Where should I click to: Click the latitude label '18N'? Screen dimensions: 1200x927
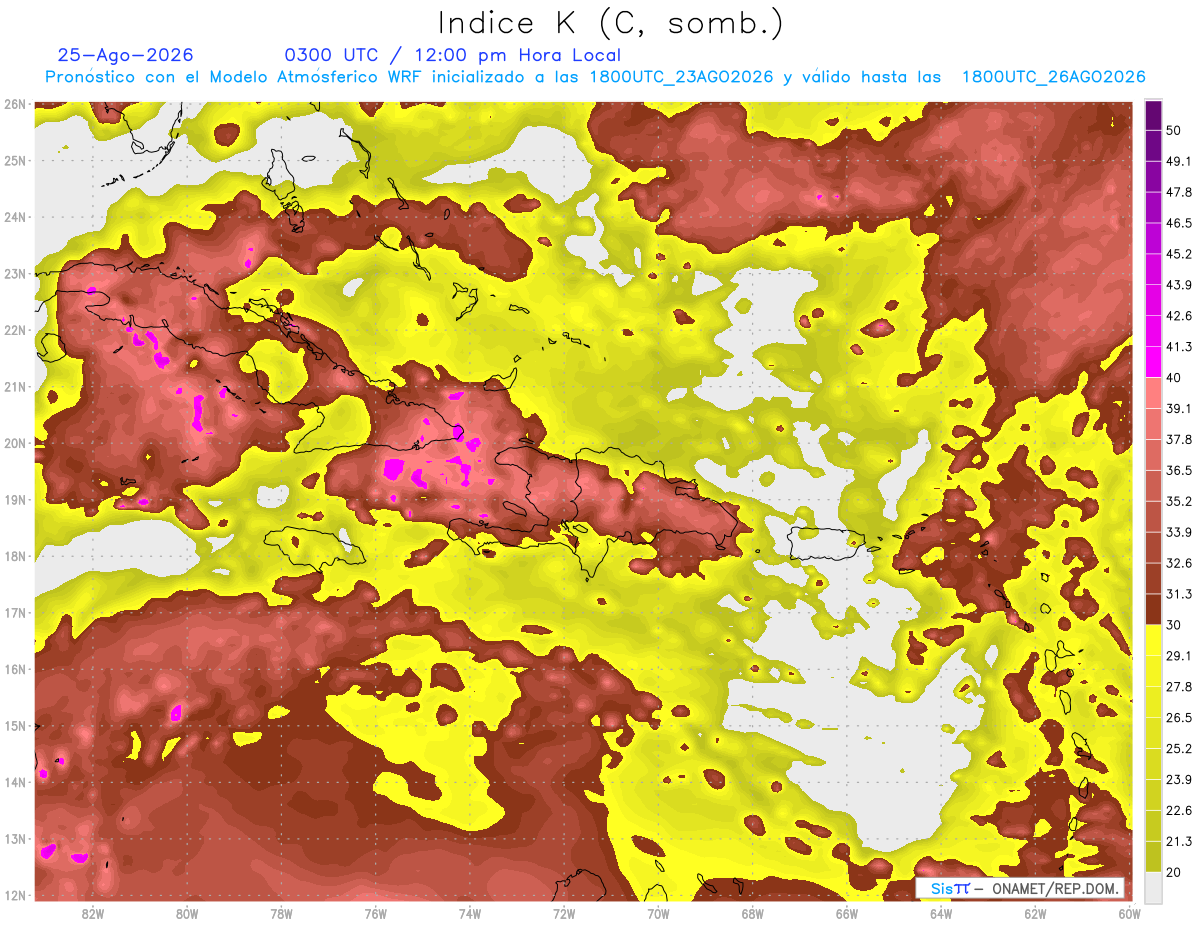15,556
